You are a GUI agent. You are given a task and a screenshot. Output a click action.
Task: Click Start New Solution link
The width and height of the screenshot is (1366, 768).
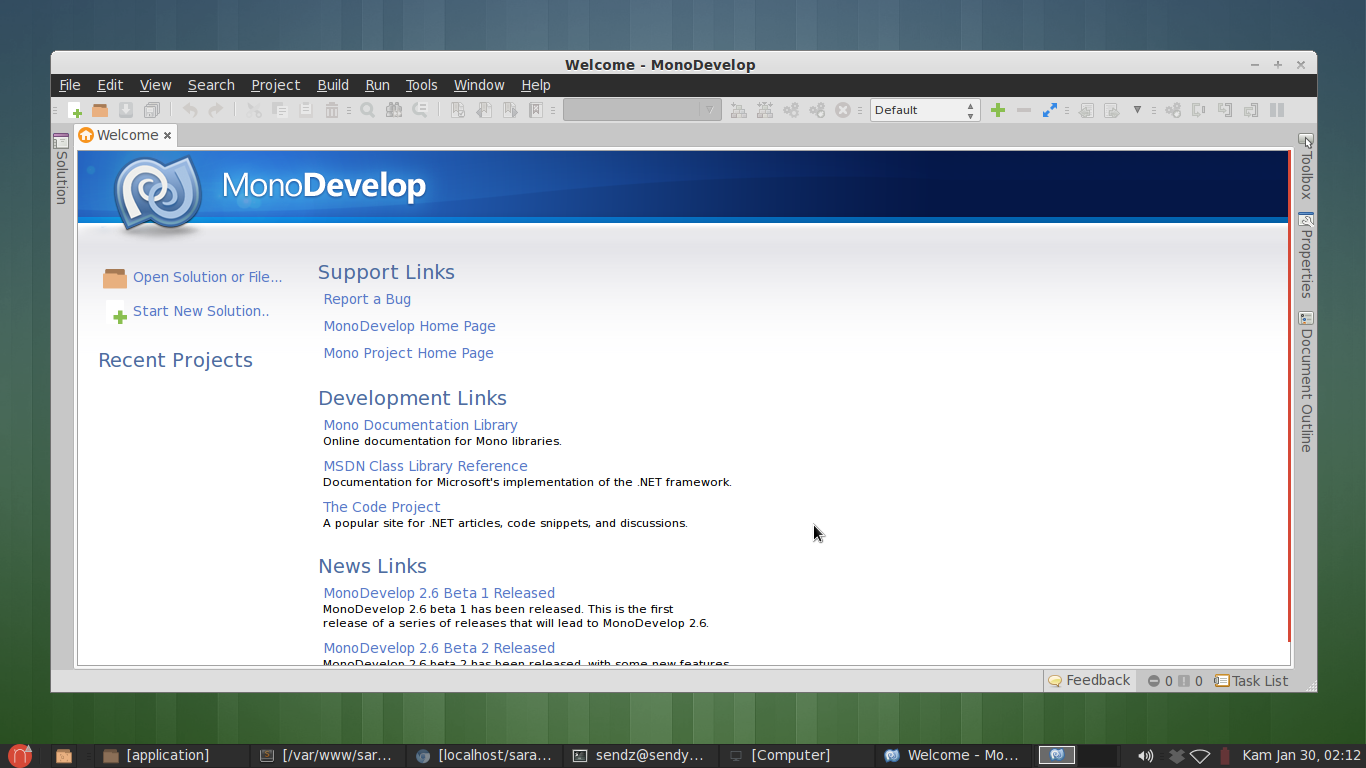pos(201,311)
